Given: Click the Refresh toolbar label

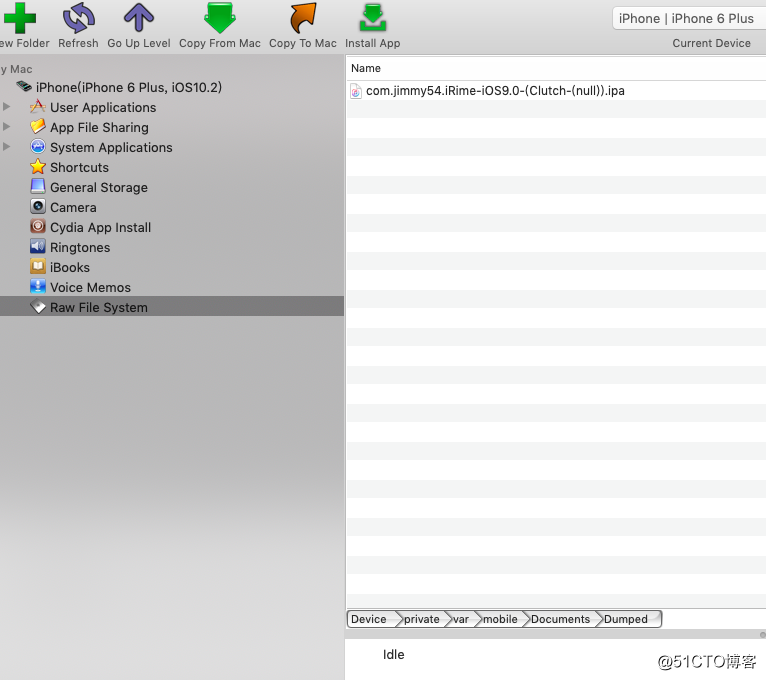Looking at the screenshot, I should coord(78,43).
